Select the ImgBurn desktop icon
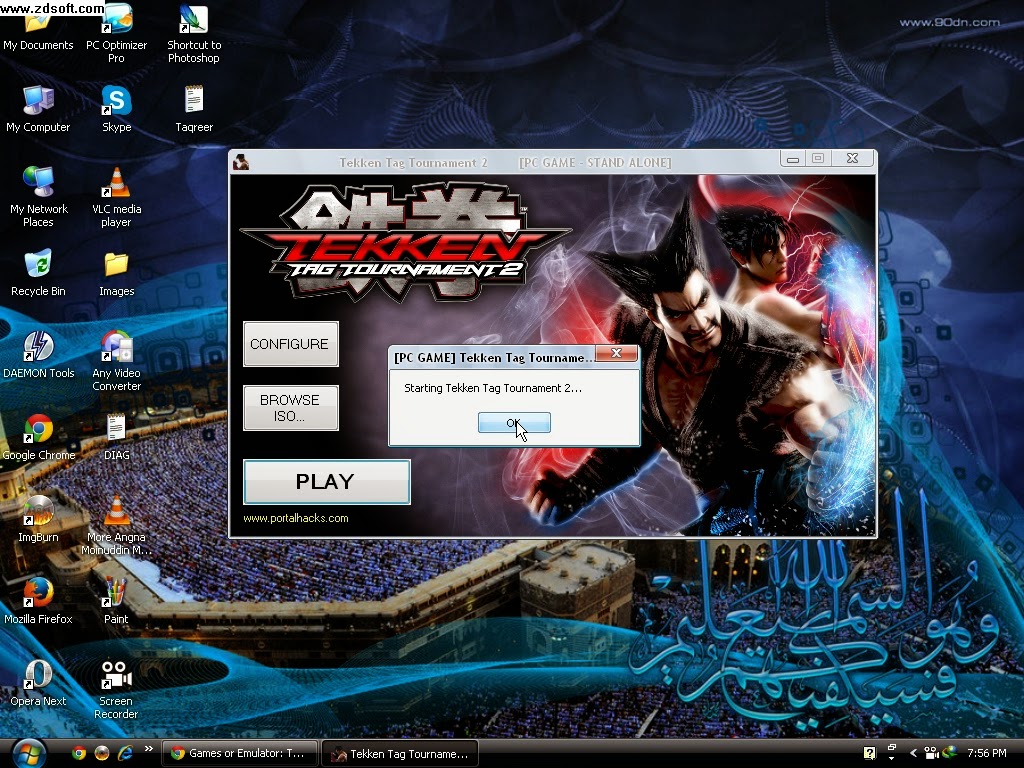This screenshot has width=1024, height=768. pyautogui.click(x=38, y=519)
